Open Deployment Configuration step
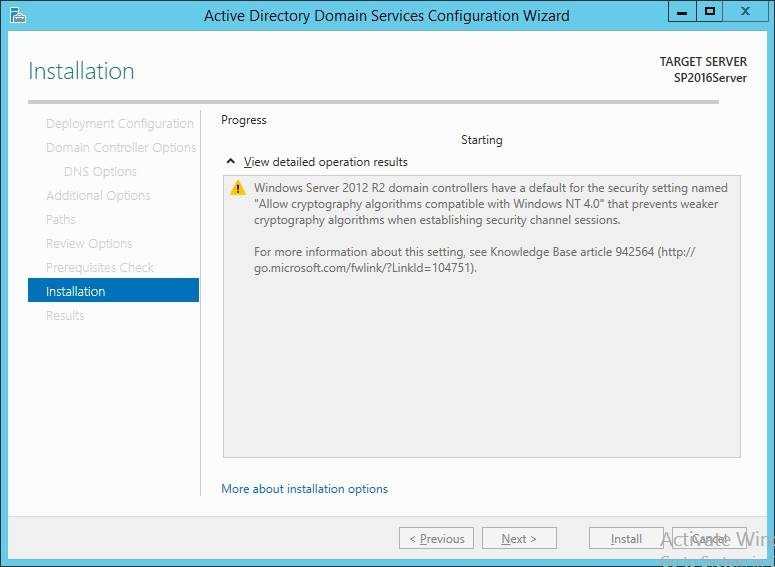The height and width of the screenshot is (567, 775). [120, 124]
